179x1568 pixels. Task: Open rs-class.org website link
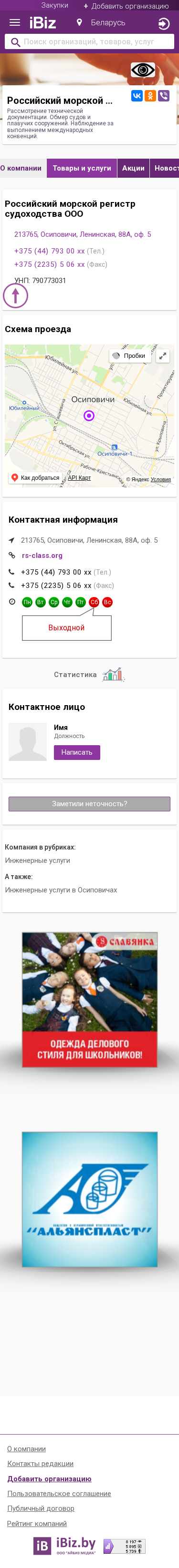coord(42,556)
